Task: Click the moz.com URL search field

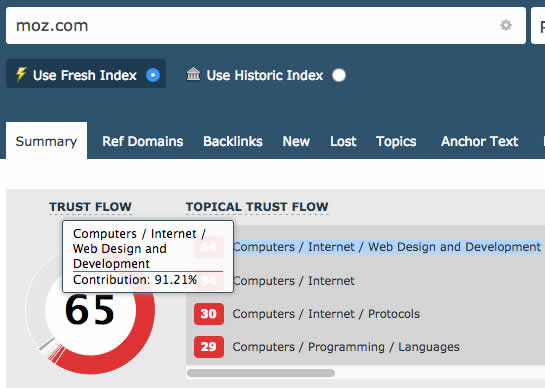Action: [x=266, y=26]
